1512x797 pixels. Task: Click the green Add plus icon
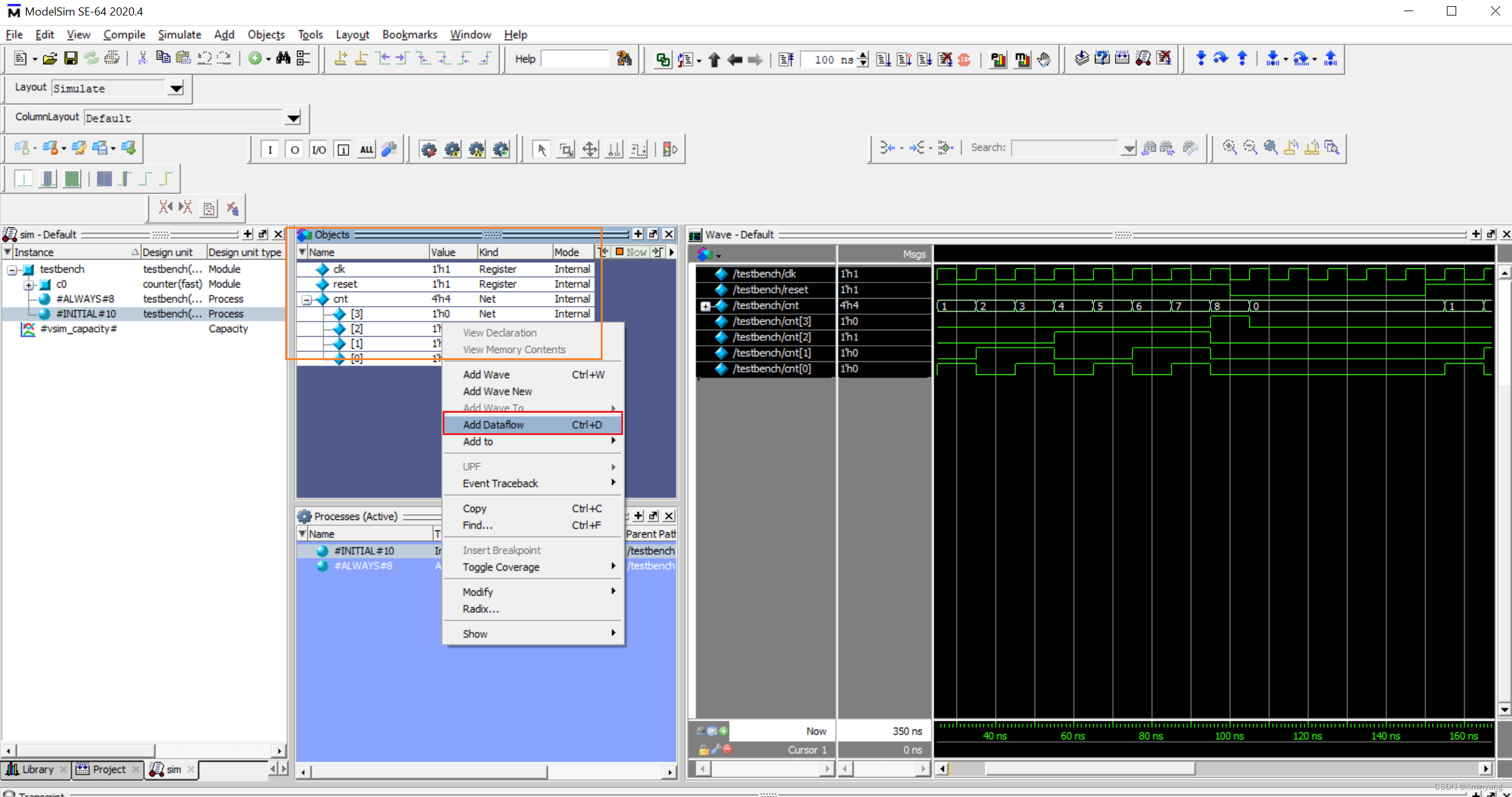coord(255,58)
